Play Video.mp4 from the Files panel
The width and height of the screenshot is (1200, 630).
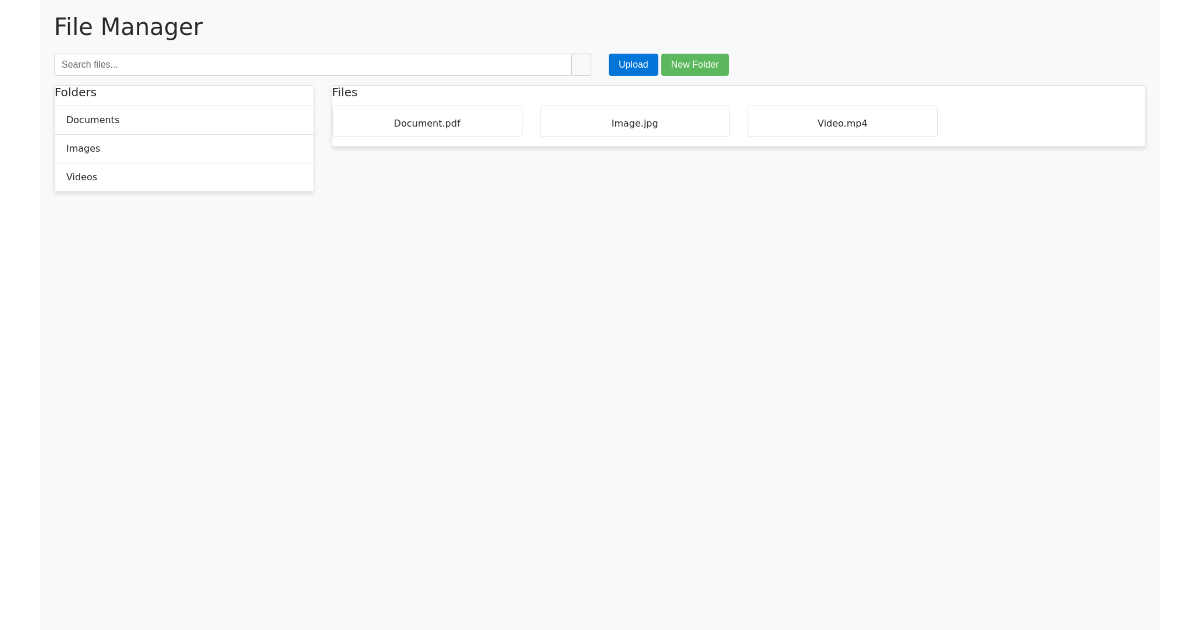(842, 121)
